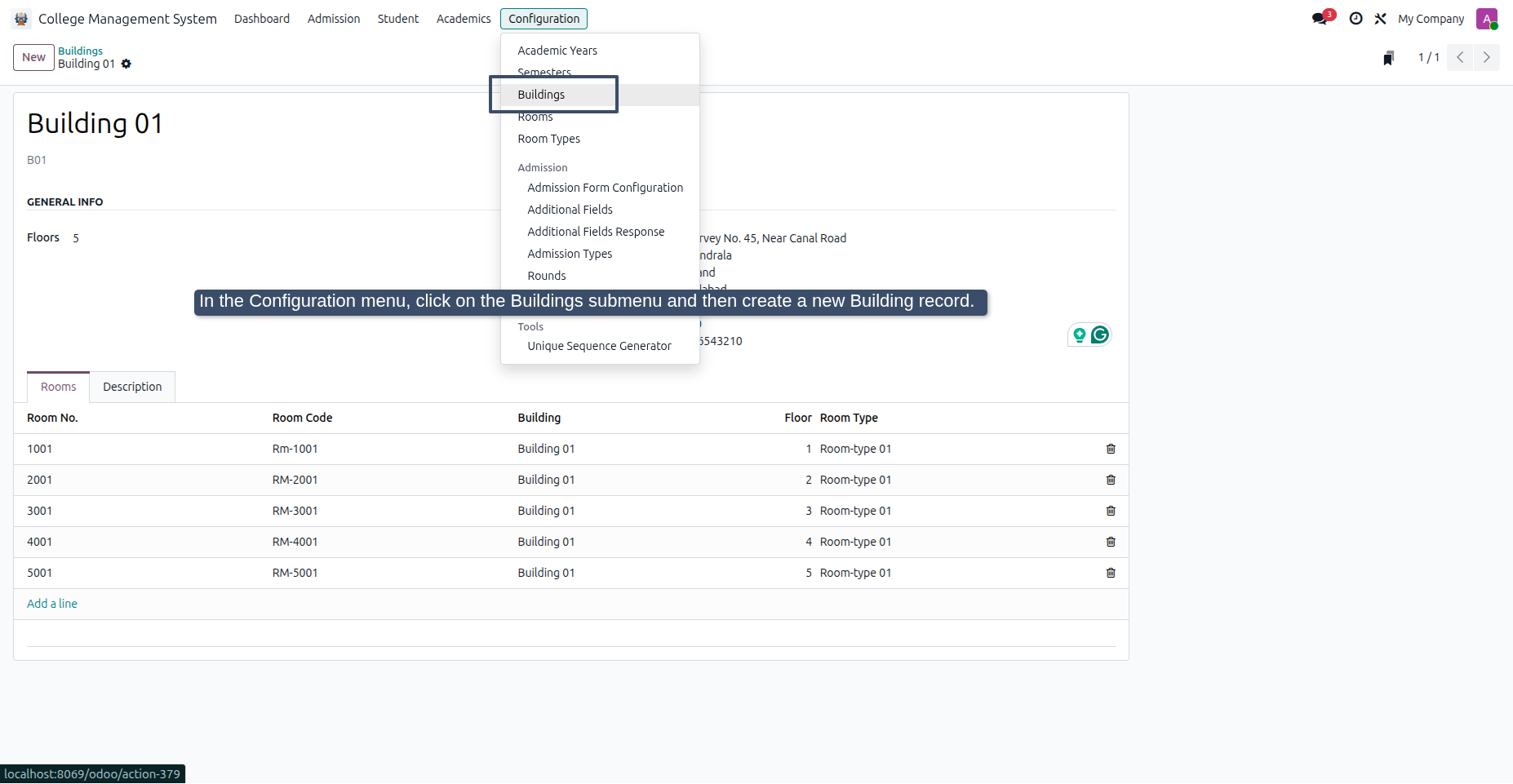
Task: Open the Academics menu
Action: coord(464,19)
